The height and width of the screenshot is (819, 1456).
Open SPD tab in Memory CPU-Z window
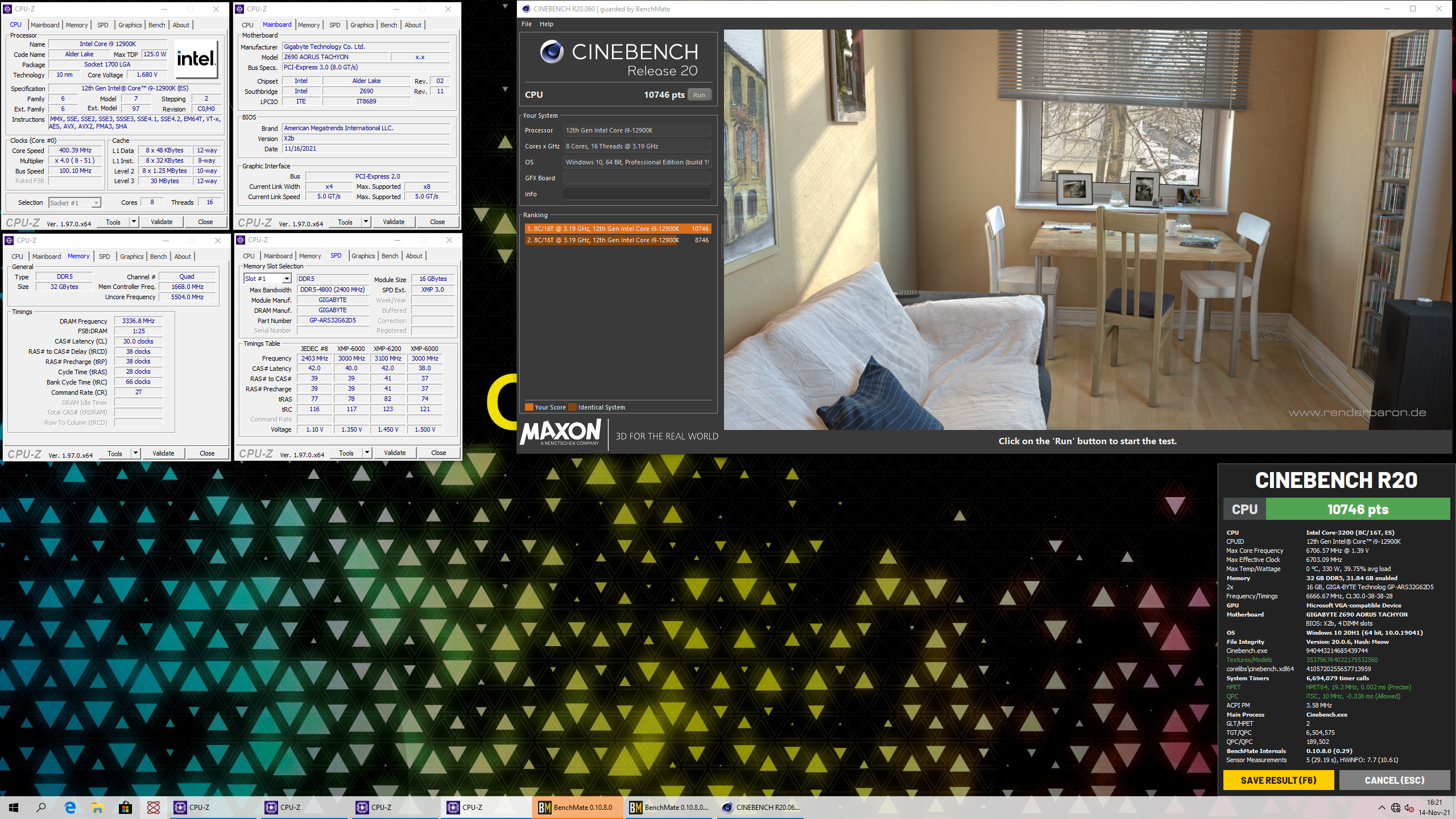[105, 257]
